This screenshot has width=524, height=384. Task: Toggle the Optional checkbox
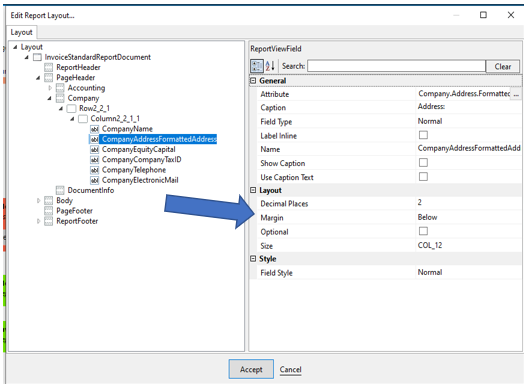423,231
